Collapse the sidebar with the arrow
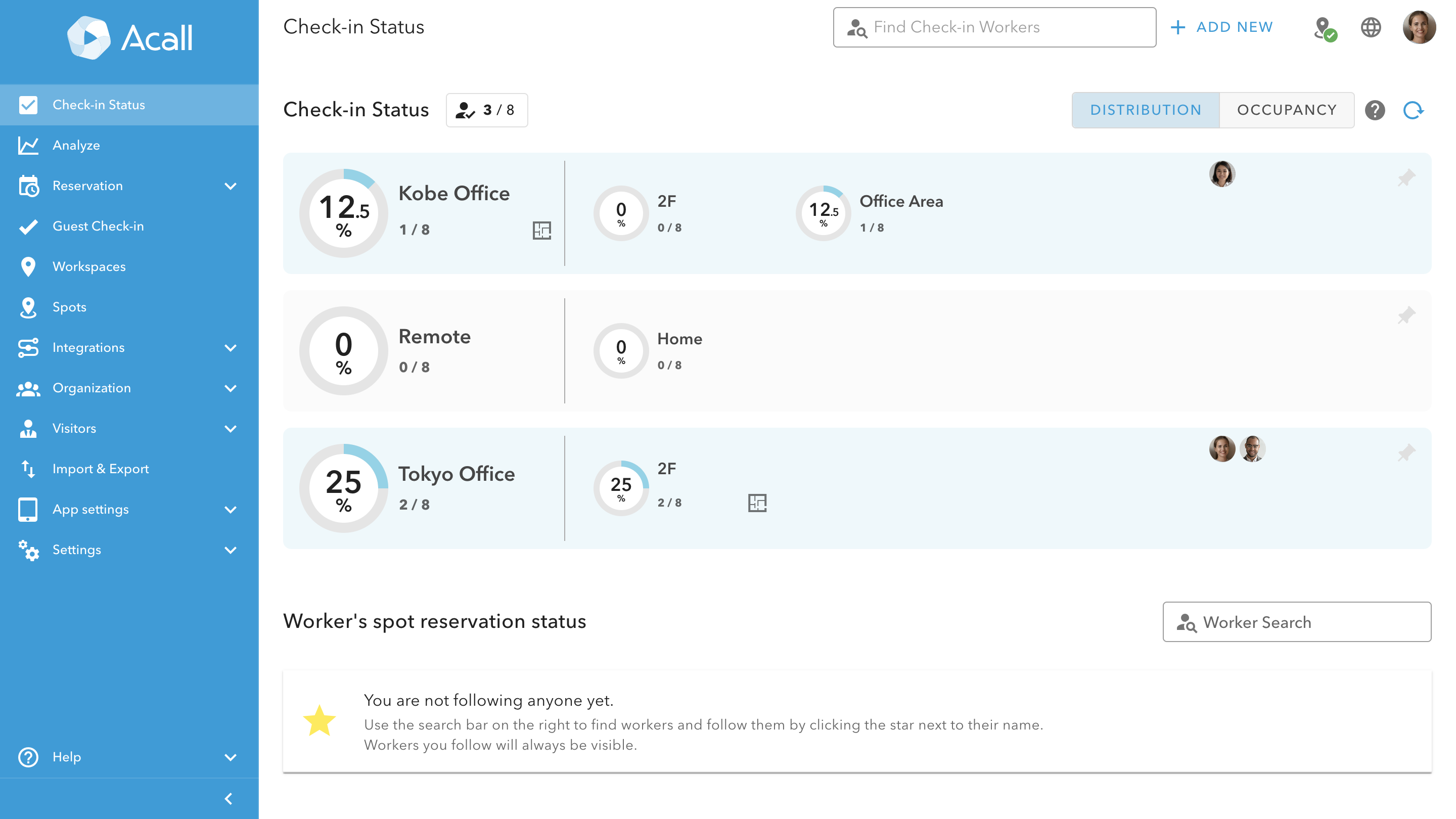 coord(229,799)
